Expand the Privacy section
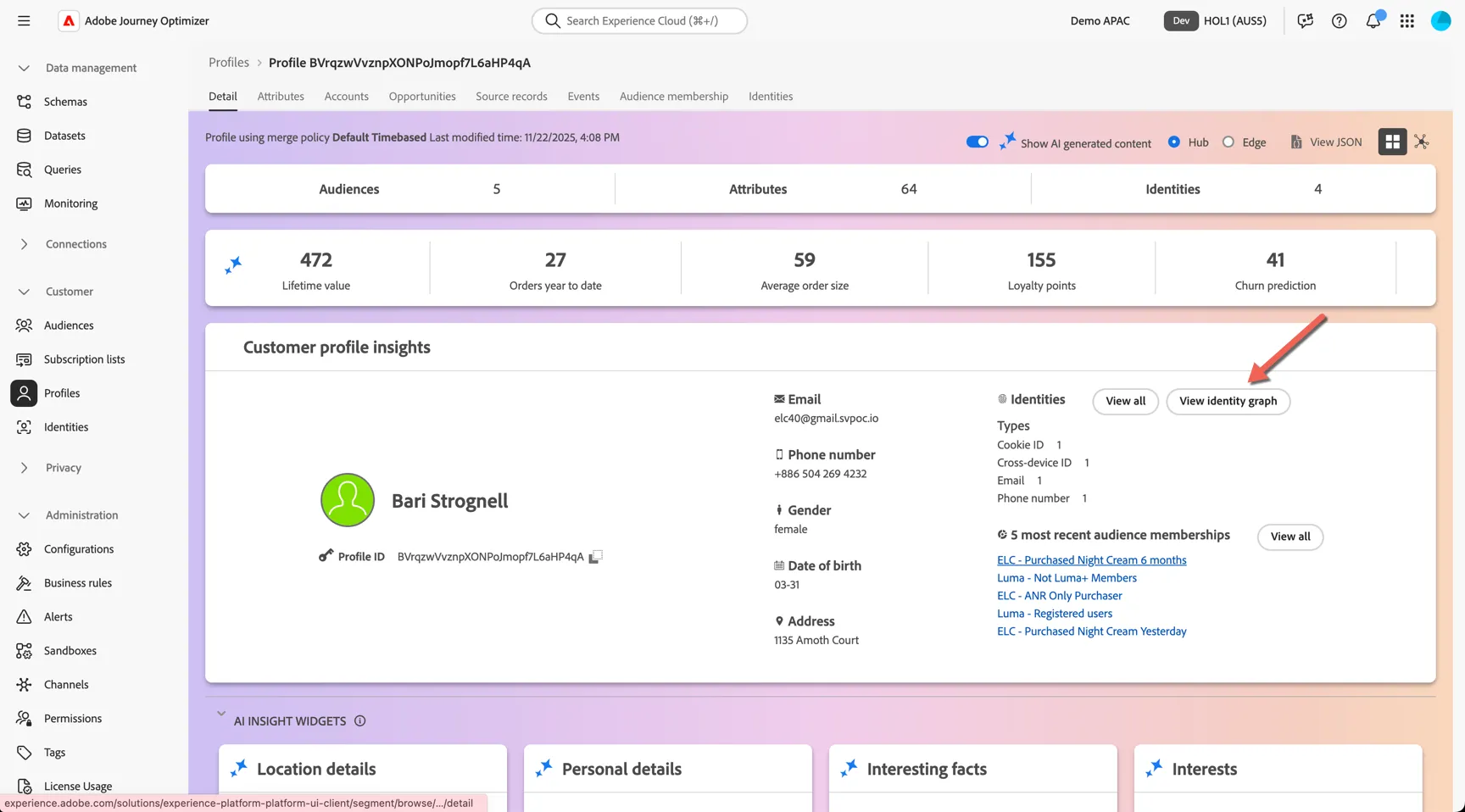Viewport: 1465px width, 812px height. pos(24,468)
